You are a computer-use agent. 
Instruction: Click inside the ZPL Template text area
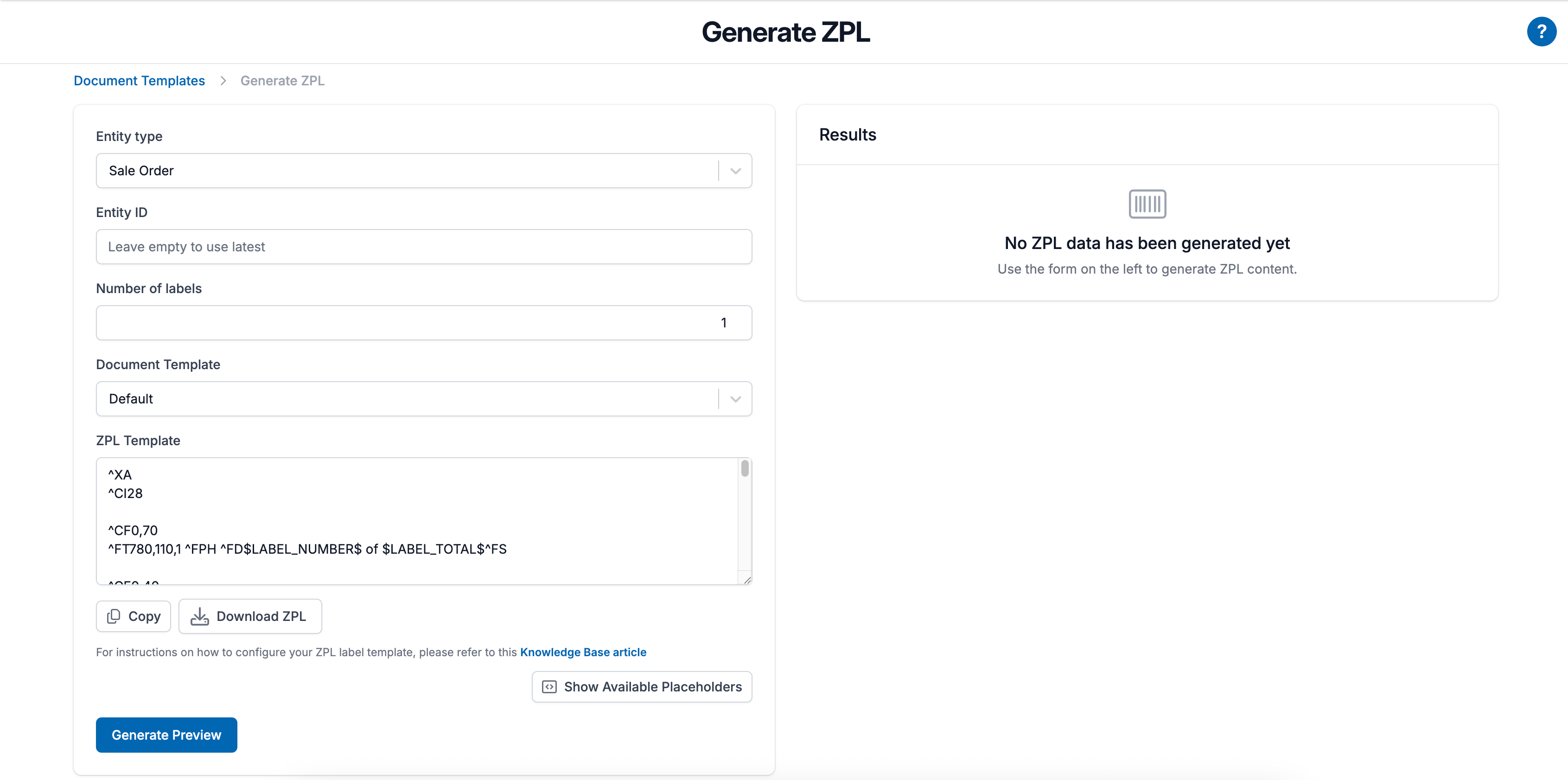click(x=420, y=521)
